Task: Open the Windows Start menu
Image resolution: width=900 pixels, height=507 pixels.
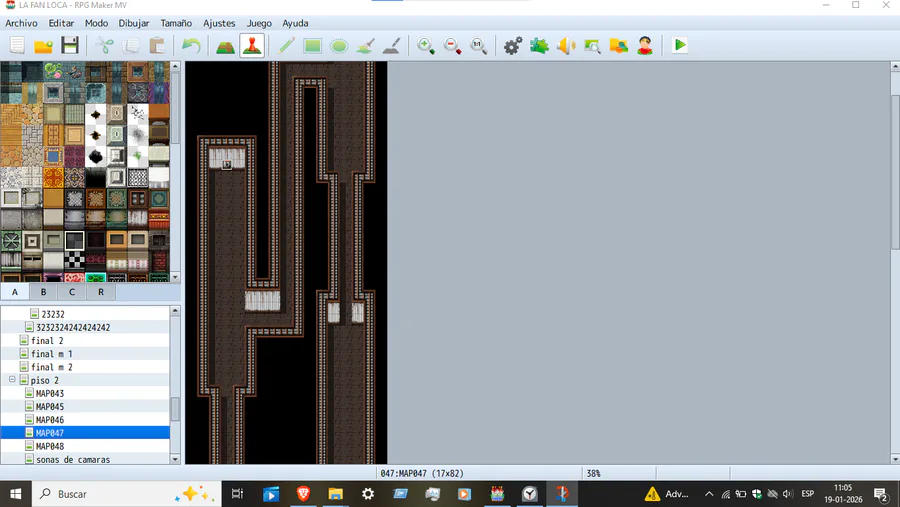Action: [15, 494]
